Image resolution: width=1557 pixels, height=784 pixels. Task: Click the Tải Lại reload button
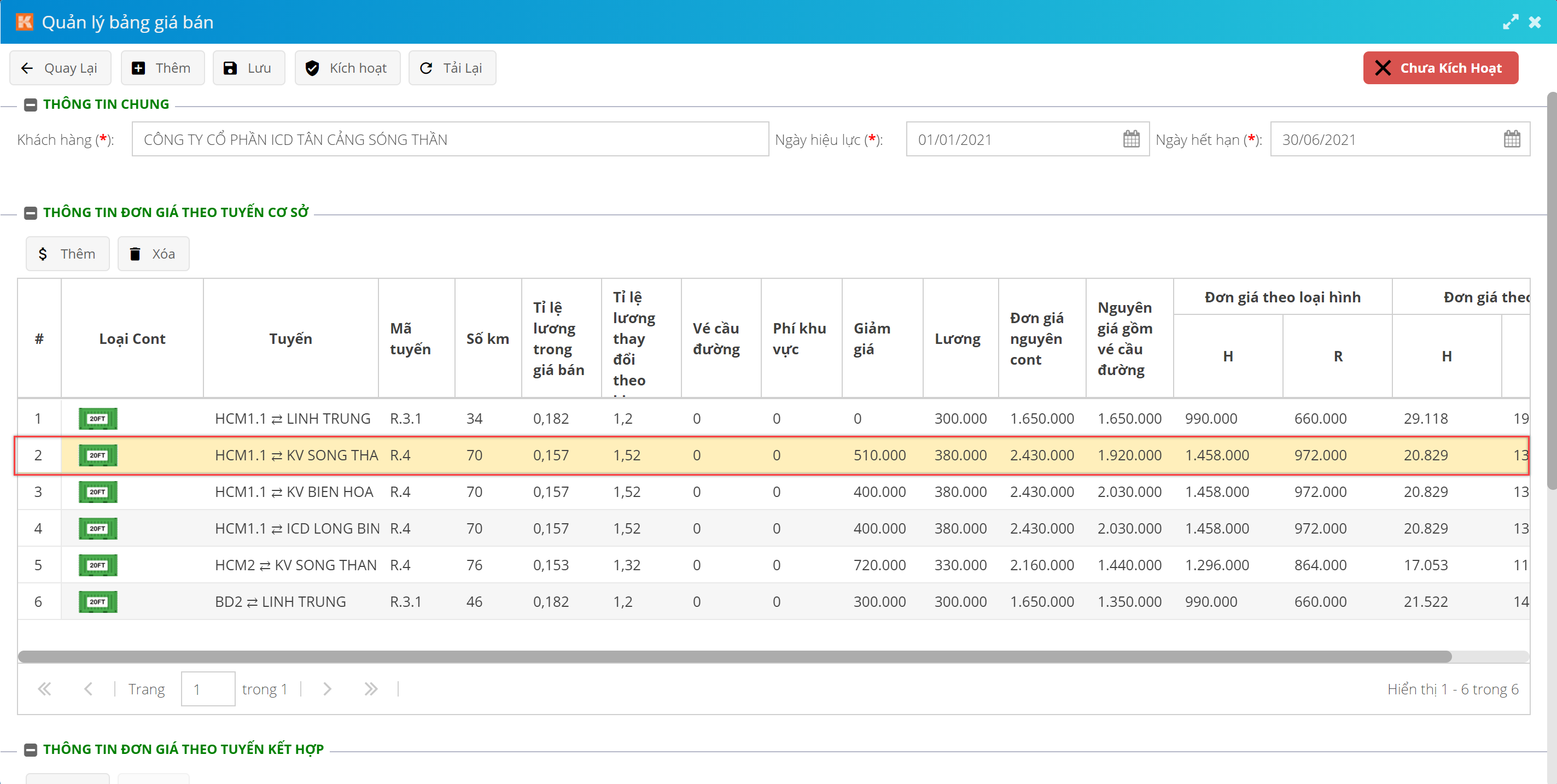[452, 68]
